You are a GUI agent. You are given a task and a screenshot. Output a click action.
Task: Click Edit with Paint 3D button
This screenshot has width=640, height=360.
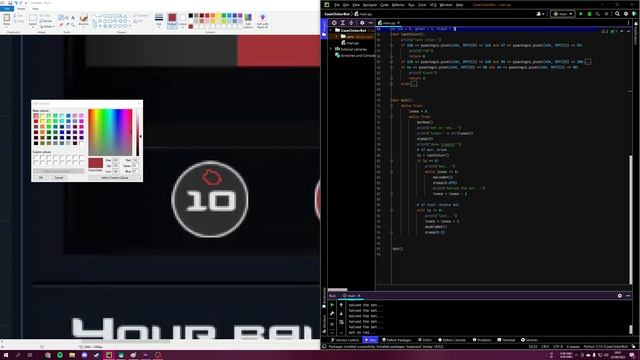point(262,20)
